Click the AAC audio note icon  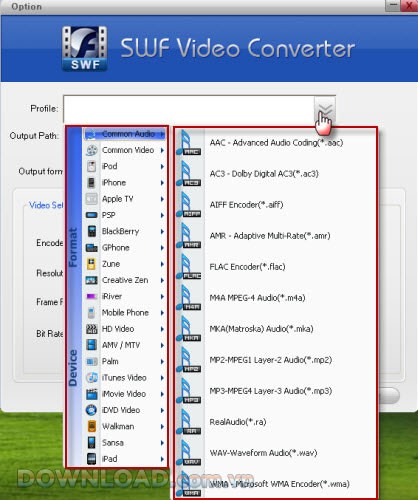(x=189, y=143)
